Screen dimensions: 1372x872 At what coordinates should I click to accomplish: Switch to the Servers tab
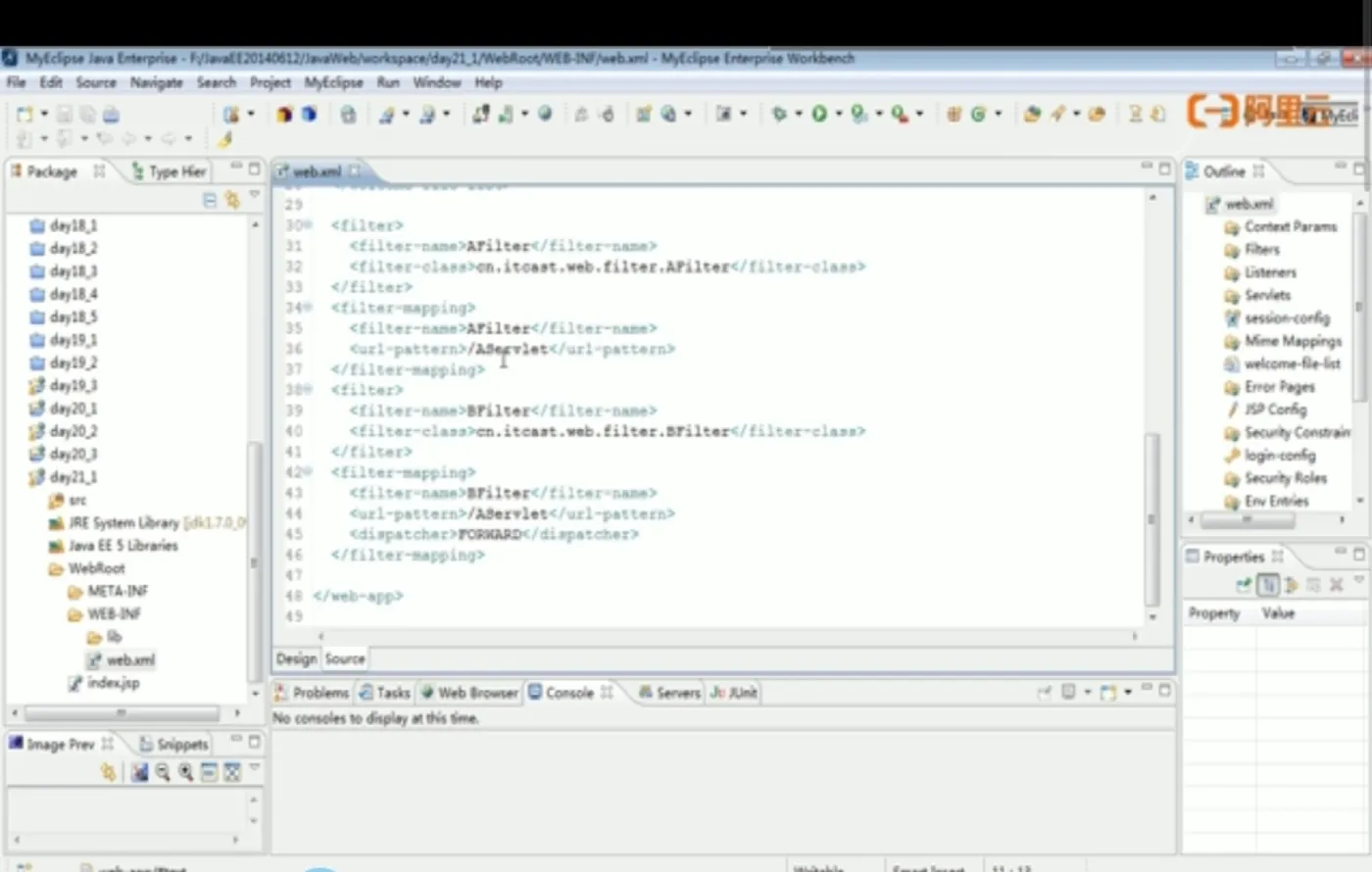(x=669, y=693)
